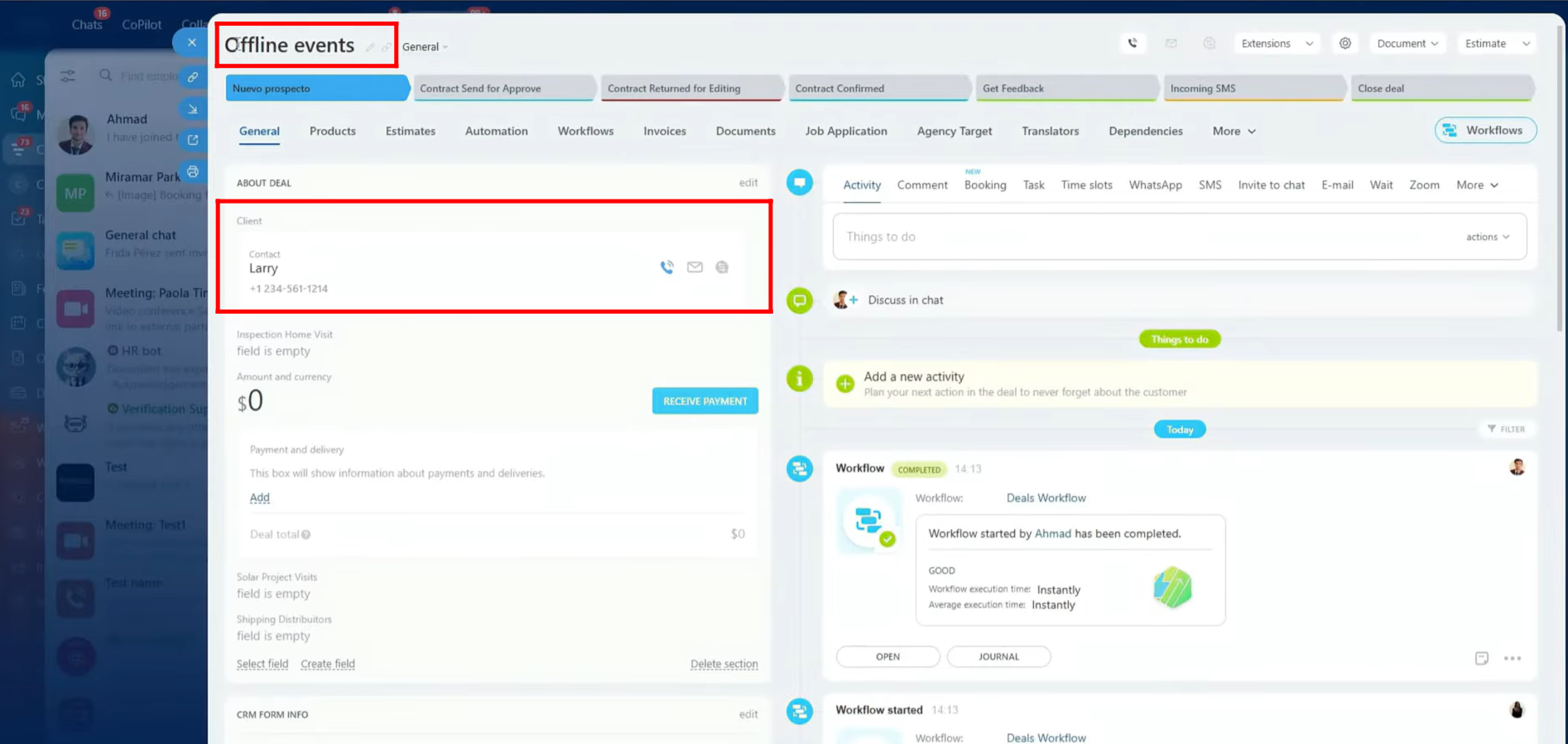The image size is (1568, 744).
Task: Open three-dots menu on Workflow completed entry
Action: (x=1512, y=659)
